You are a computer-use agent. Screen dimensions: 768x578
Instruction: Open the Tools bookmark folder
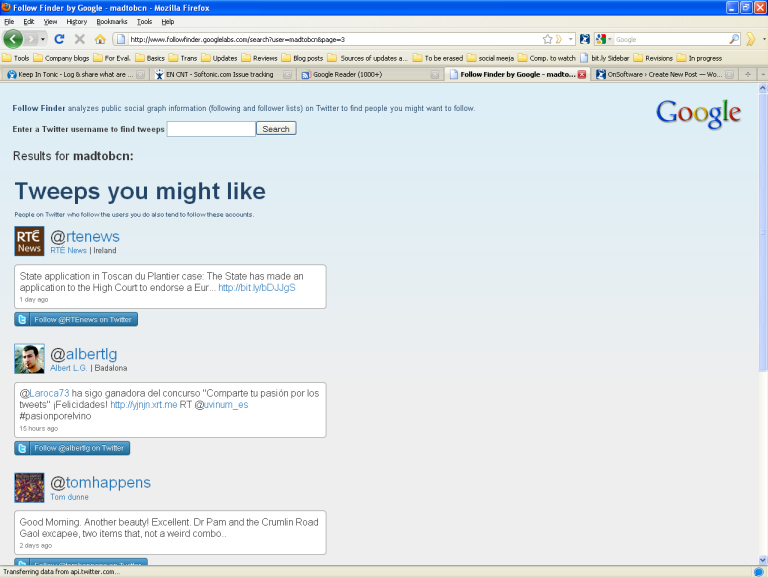(16, 58)
